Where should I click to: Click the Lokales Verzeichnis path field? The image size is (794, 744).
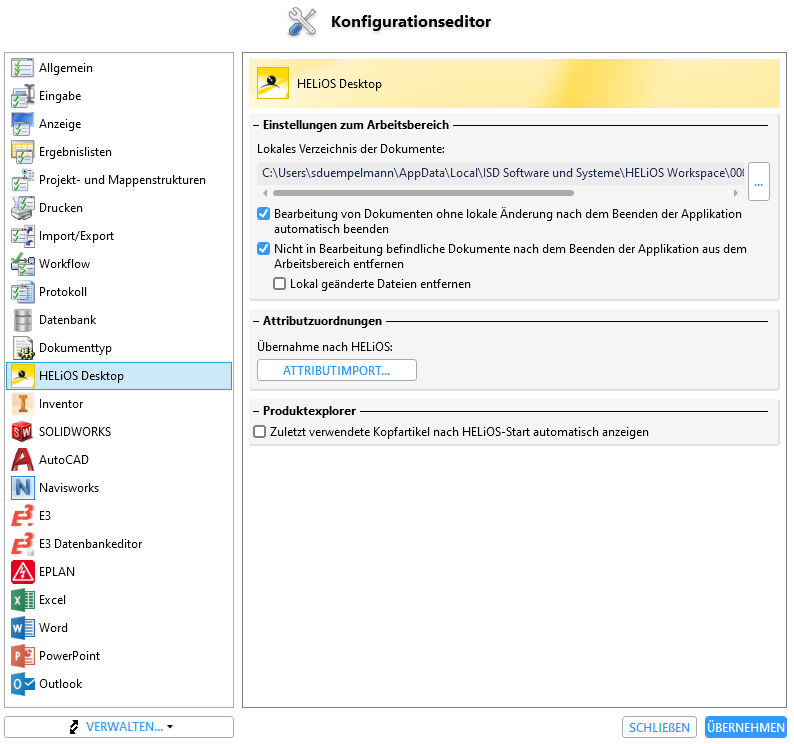click(x=501, y=173)
